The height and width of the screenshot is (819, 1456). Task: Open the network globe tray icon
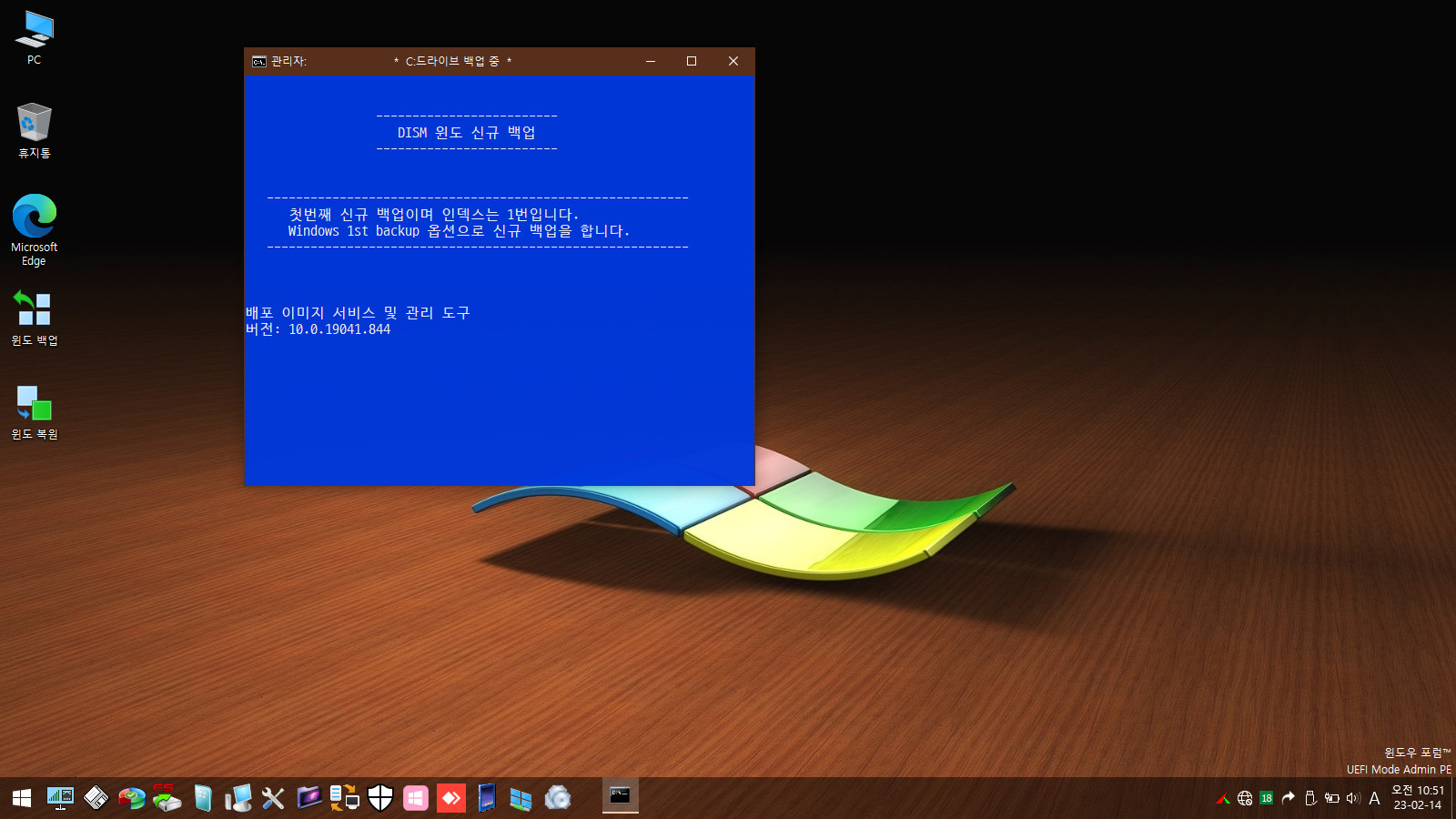1245,798
